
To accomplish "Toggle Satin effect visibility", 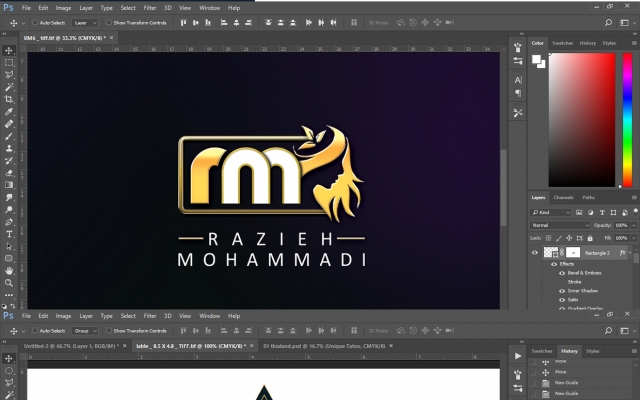I will point(562,300).
